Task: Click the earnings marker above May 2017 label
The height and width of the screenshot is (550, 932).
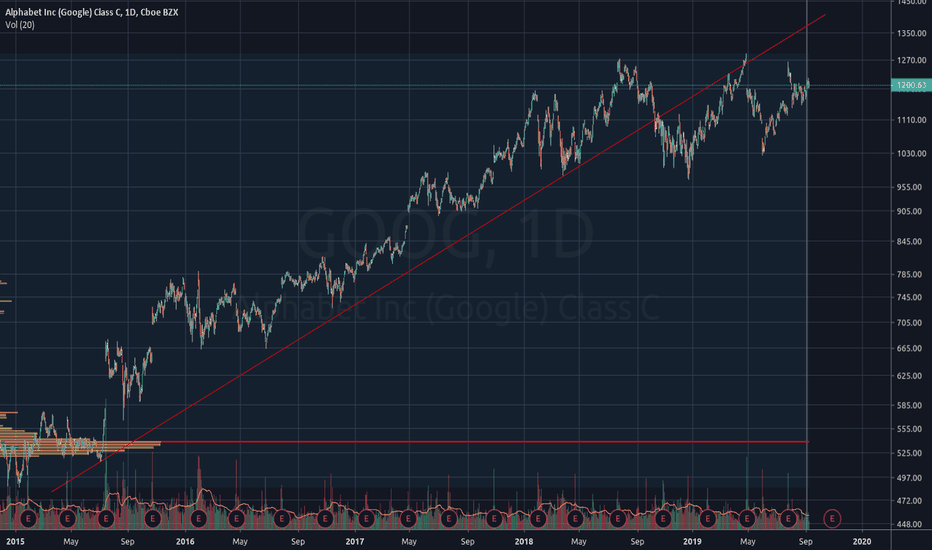Action: coord(408,519)
